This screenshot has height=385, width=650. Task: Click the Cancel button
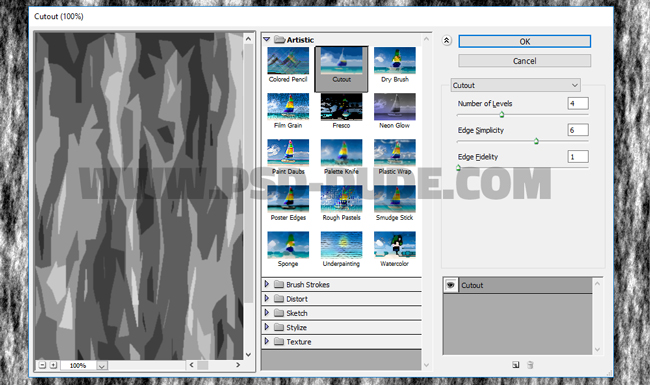tap(524, 61)
